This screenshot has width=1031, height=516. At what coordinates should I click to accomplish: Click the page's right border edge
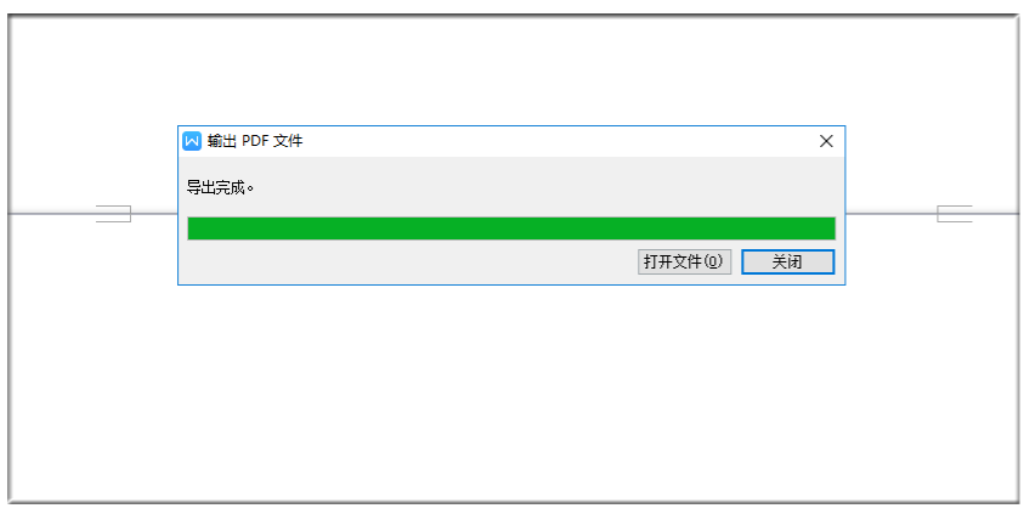(x=1018, y=260)
